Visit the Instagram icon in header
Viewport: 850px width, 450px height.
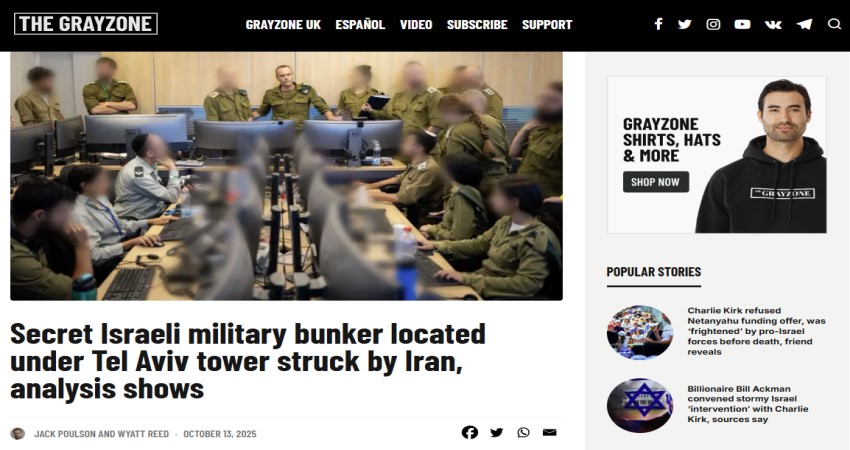[x=713, y=24]
